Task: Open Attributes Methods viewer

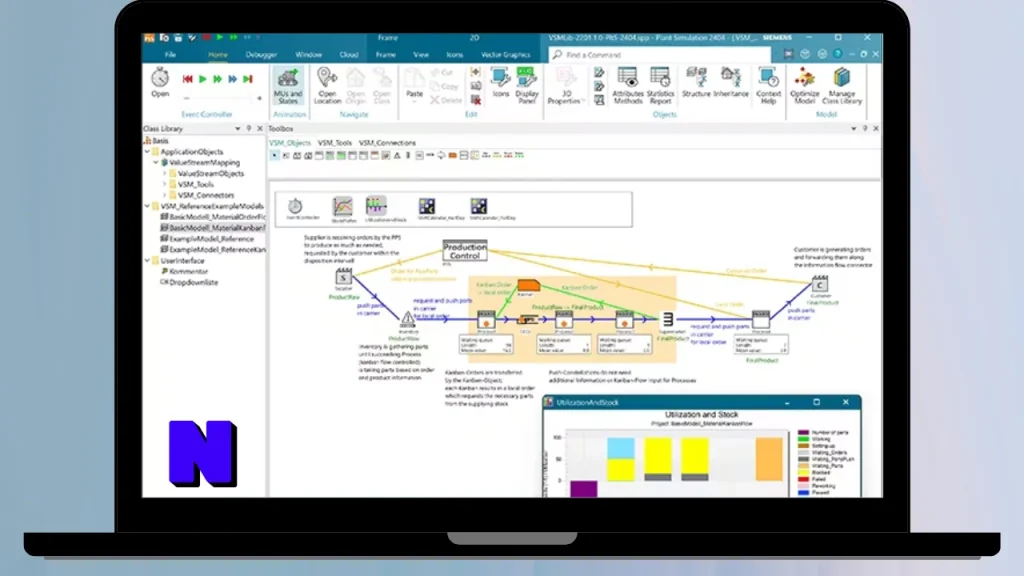Action: pos(628,86)
